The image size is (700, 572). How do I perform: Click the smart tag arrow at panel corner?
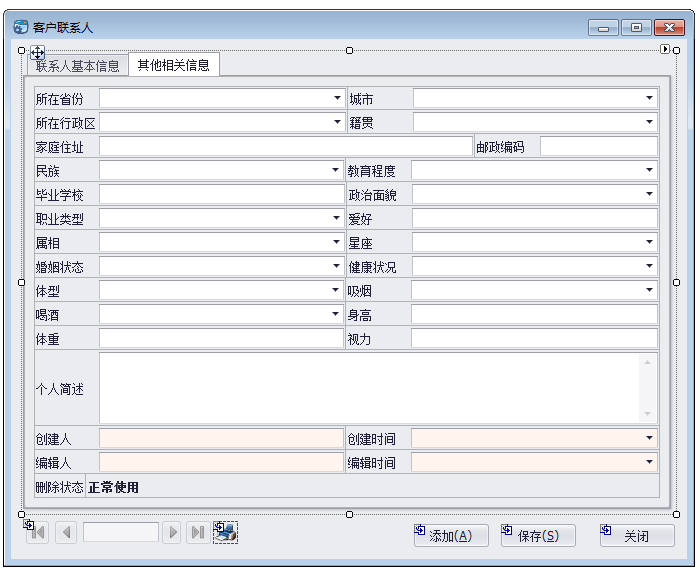point(665,49)
